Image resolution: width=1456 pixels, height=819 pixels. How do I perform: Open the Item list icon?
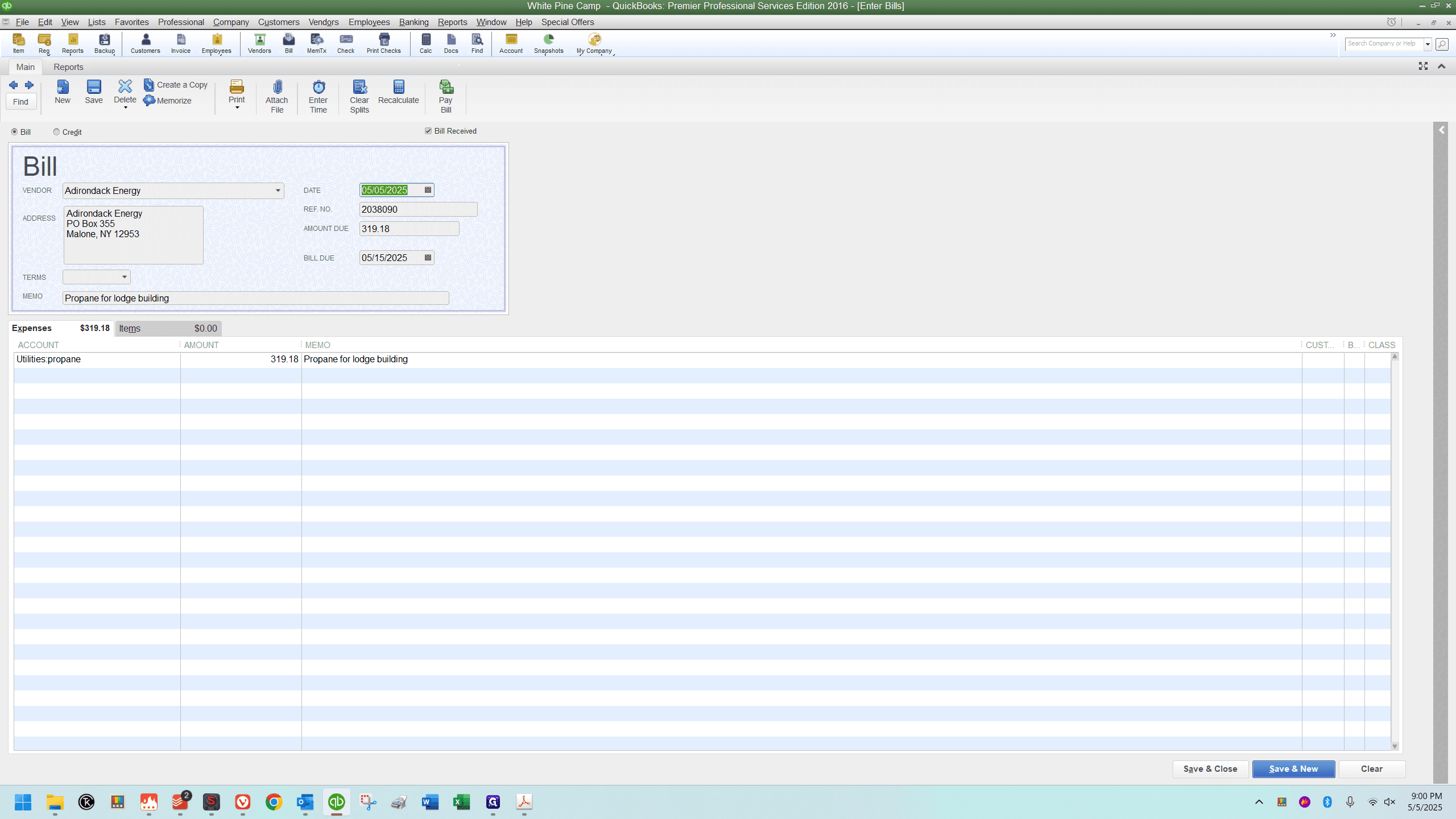(x=19, y=43)
